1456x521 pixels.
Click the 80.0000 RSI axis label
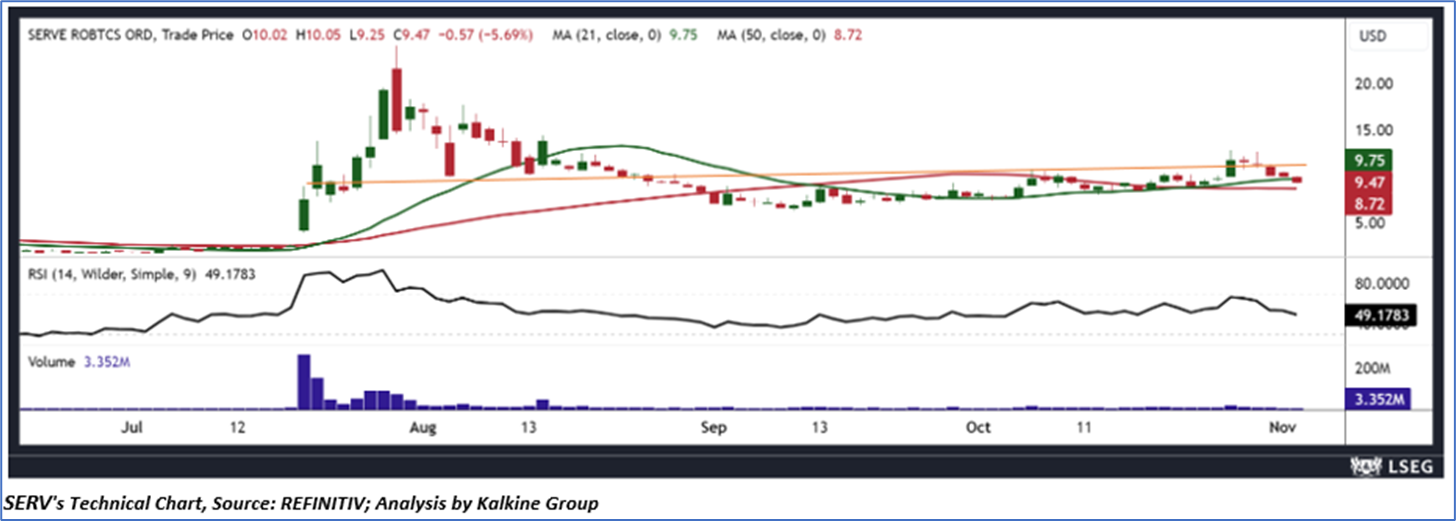tap(1383, 283)
